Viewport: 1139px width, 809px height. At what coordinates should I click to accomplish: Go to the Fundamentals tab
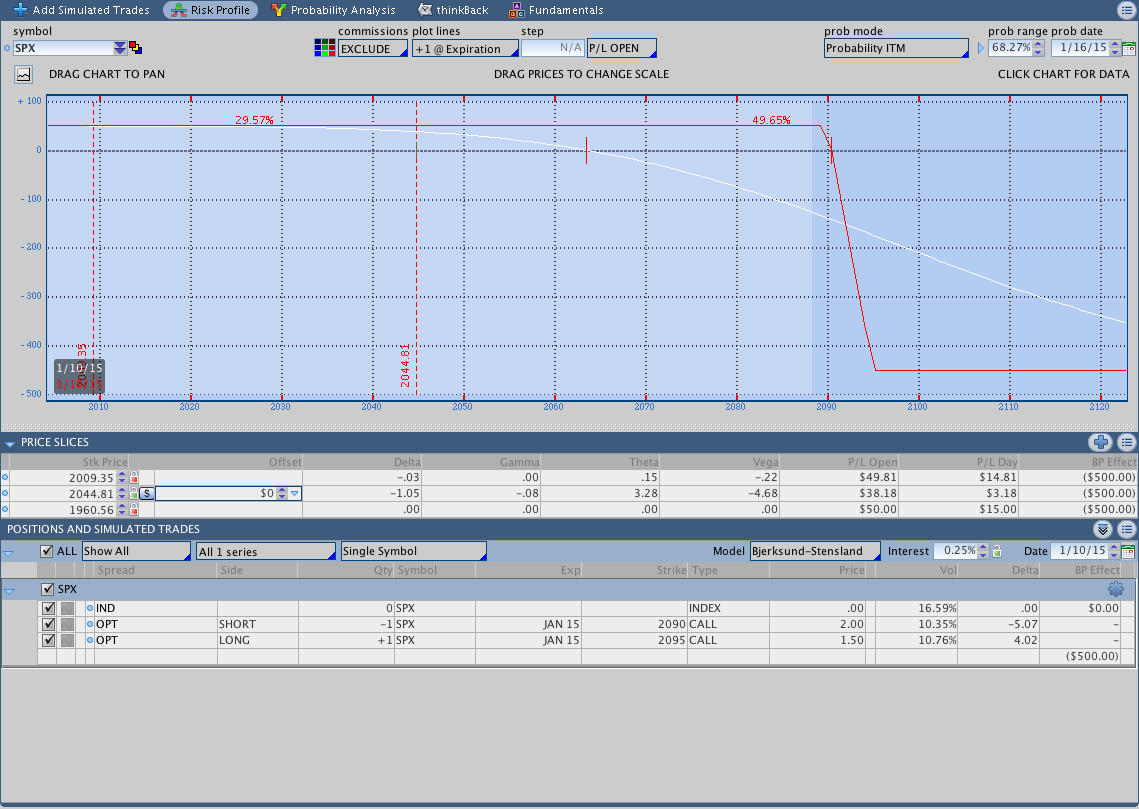tap(556, 10)
